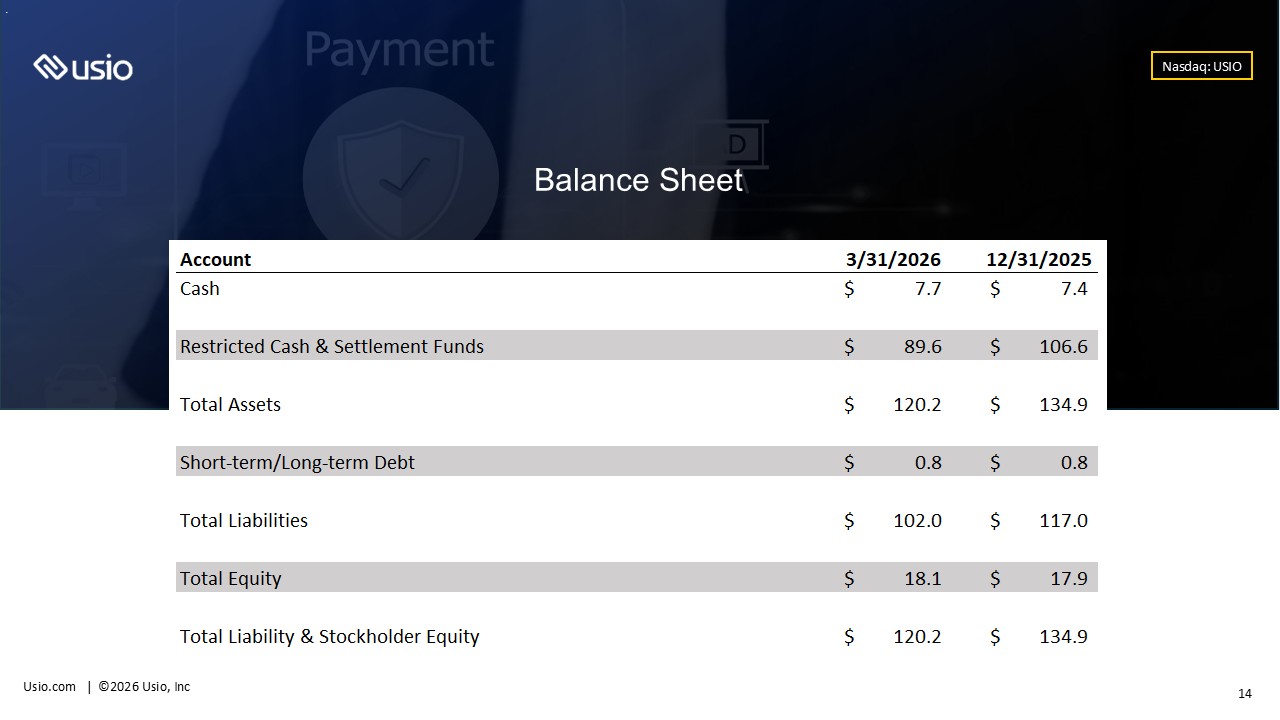
Task: Select the 12/31/2025 column header
Action: tap(1039, 259)
